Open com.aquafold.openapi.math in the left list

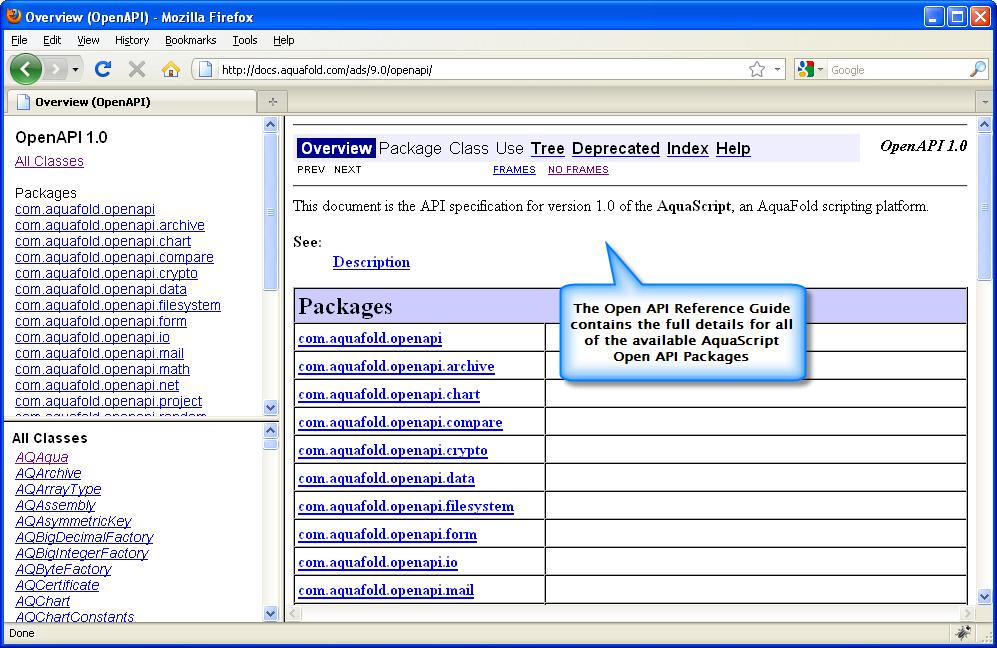coord(102,369)
